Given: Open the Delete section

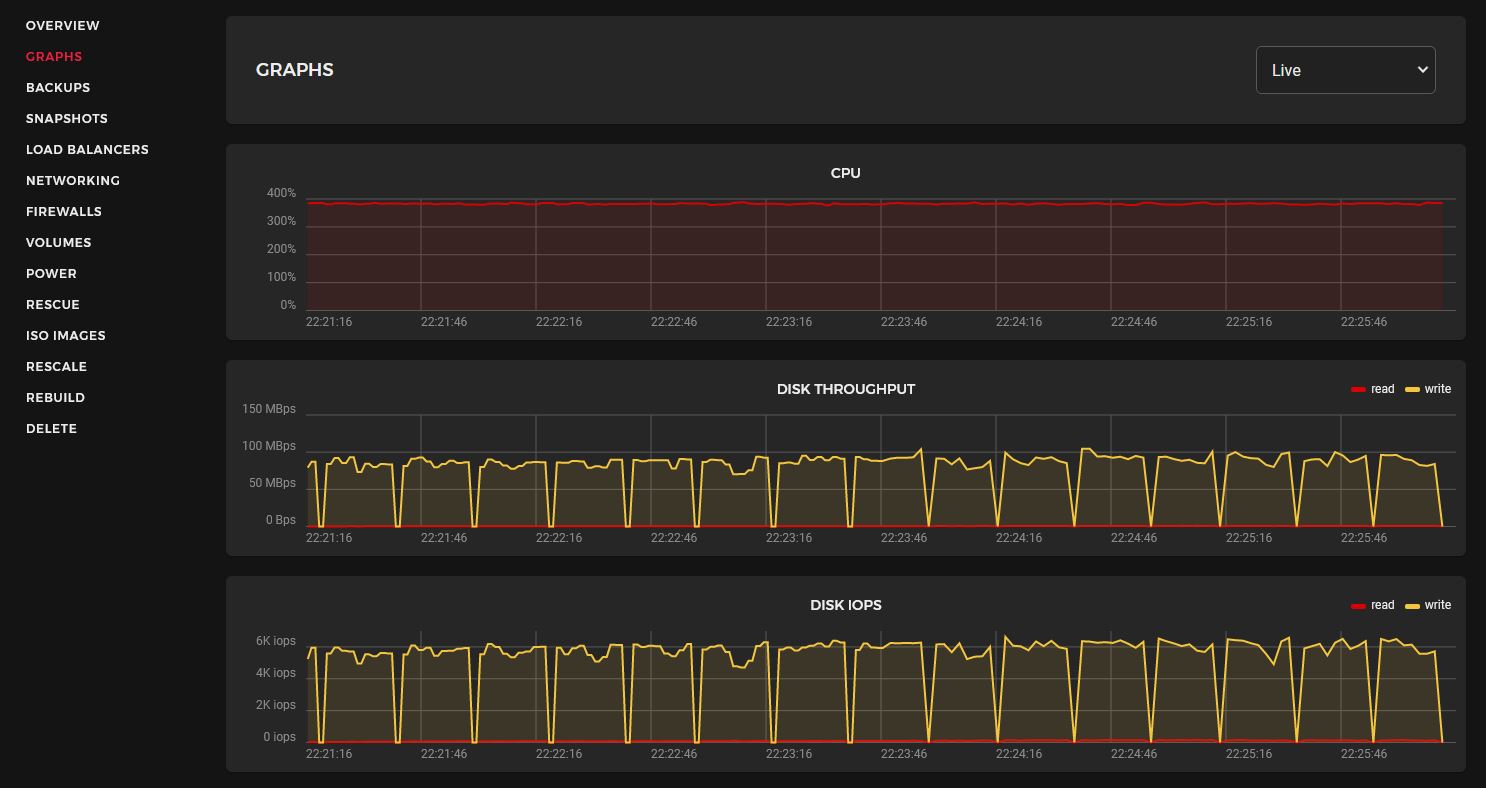Looking at the screenshot, I should coord(51,428).
